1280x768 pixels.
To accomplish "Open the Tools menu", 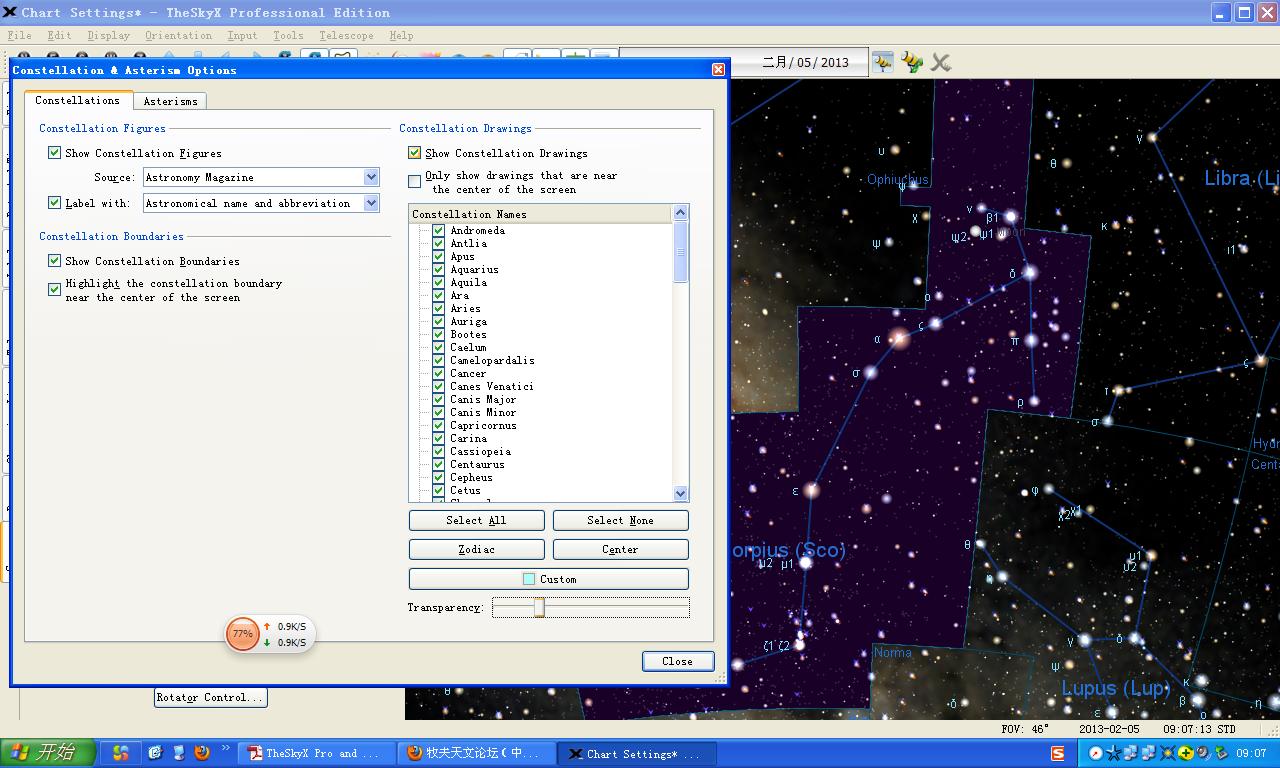I will tap(288, 35).
